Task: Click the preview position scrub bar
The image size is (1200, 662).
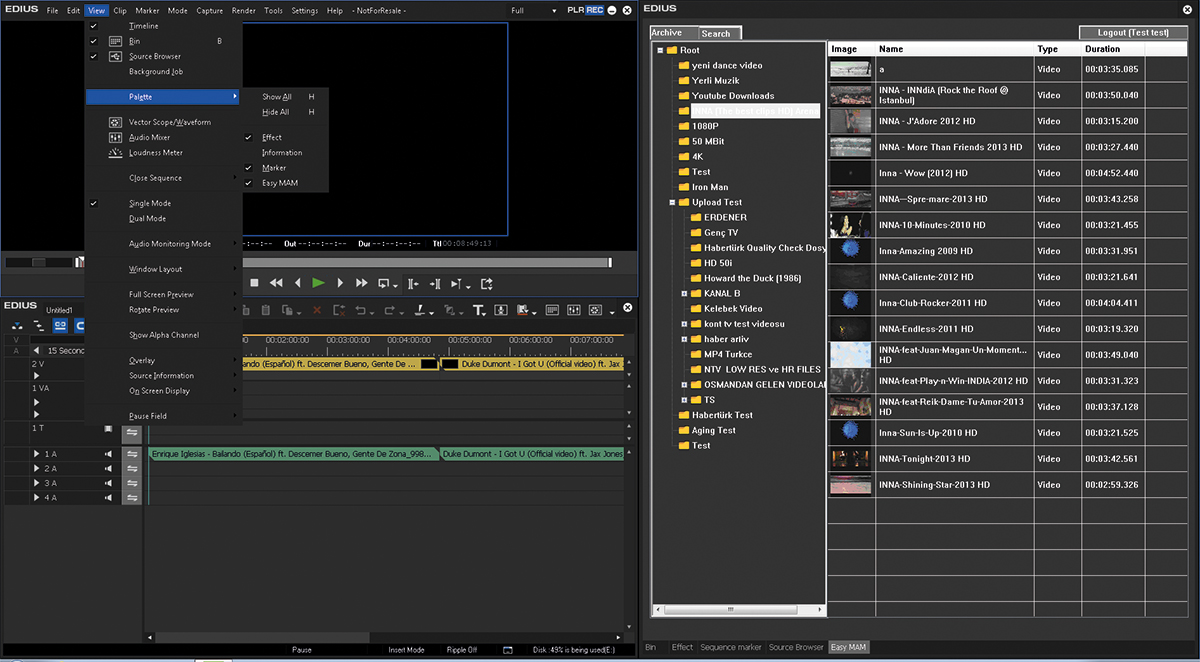Action: point(425,263)
